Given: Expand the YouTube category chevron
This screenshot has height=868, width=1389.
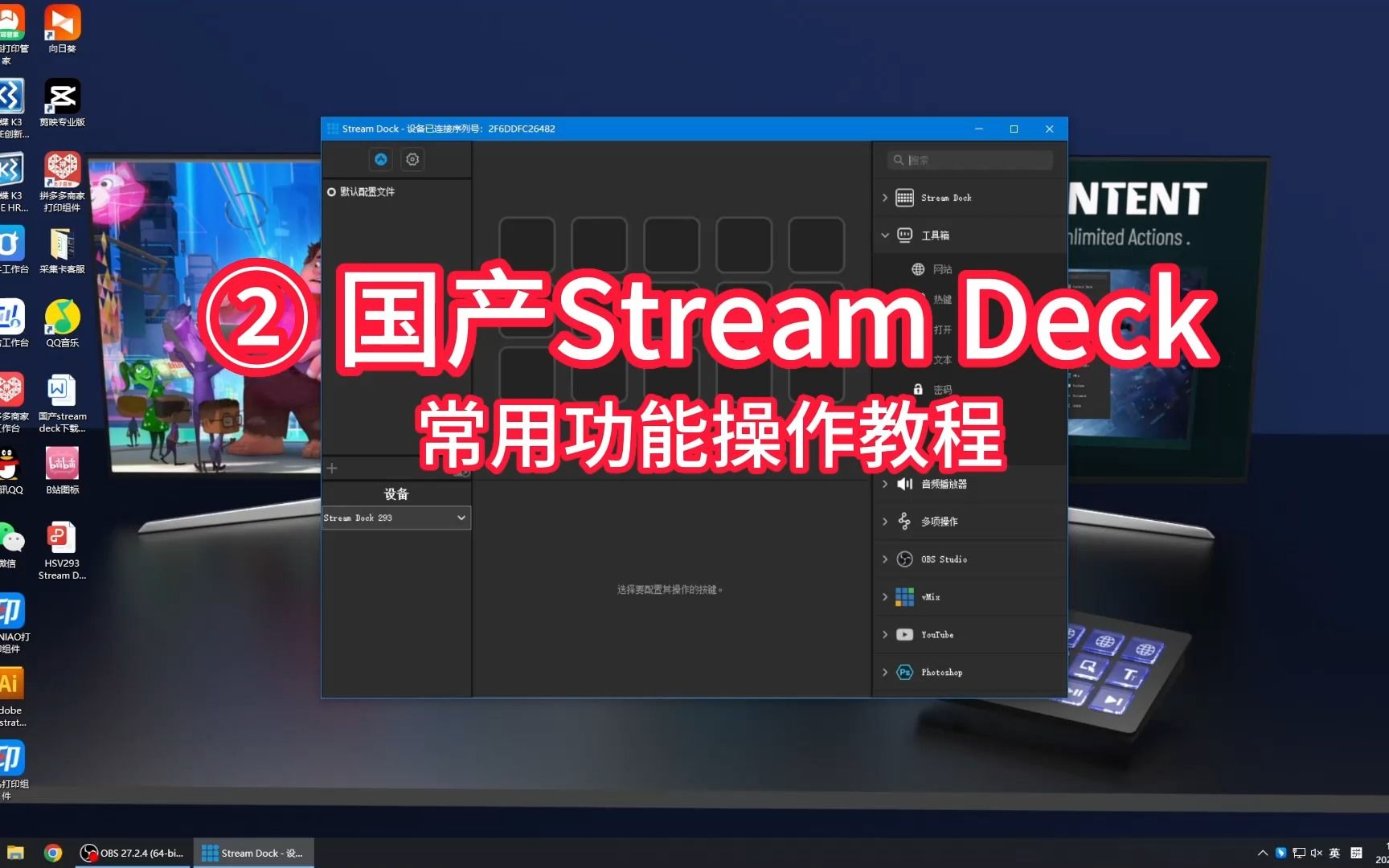Looking at the screenshot, I should point(885,635).
